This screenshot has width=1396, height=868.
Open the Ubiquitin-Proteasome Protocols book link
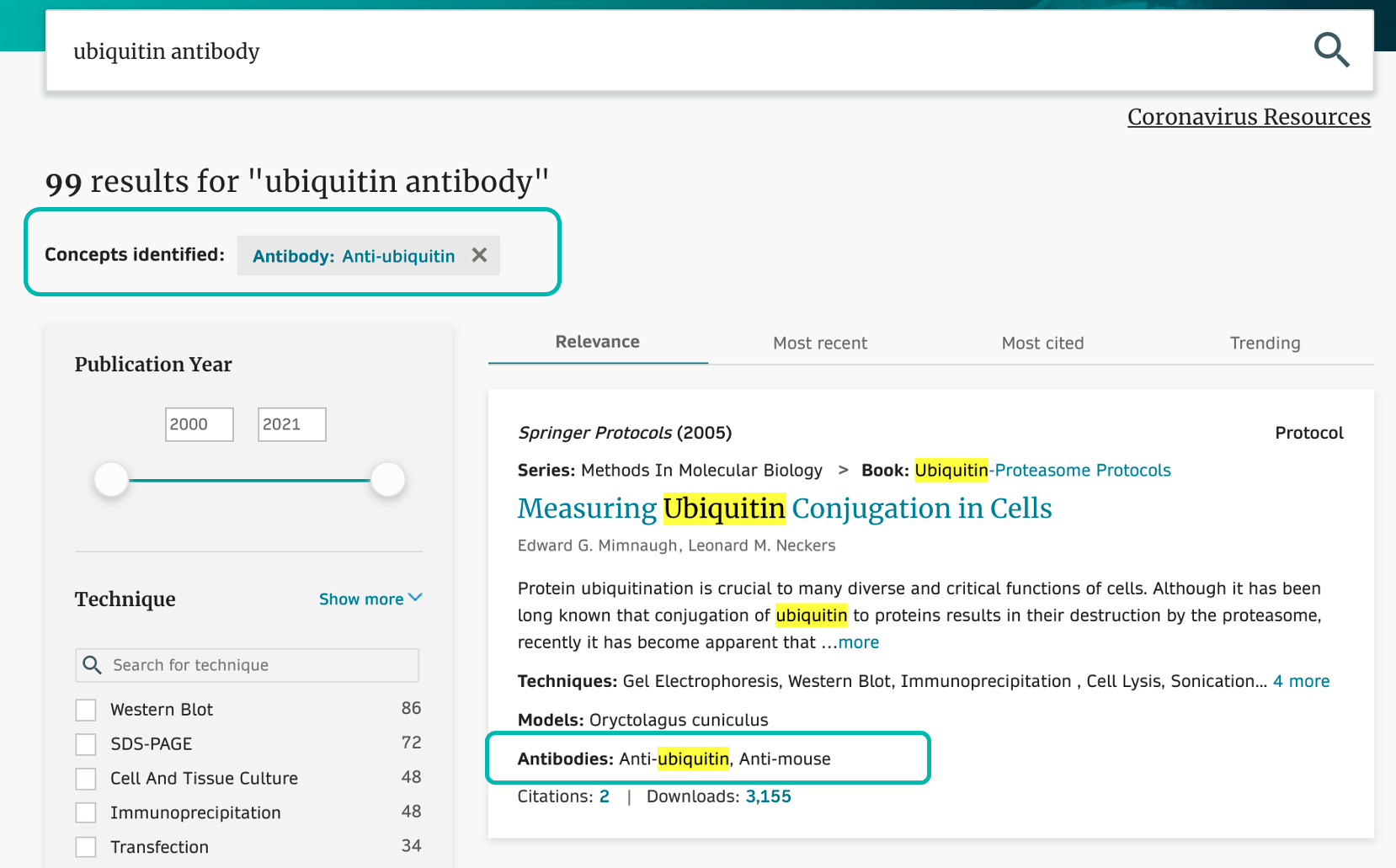[x=1042, y=470]
